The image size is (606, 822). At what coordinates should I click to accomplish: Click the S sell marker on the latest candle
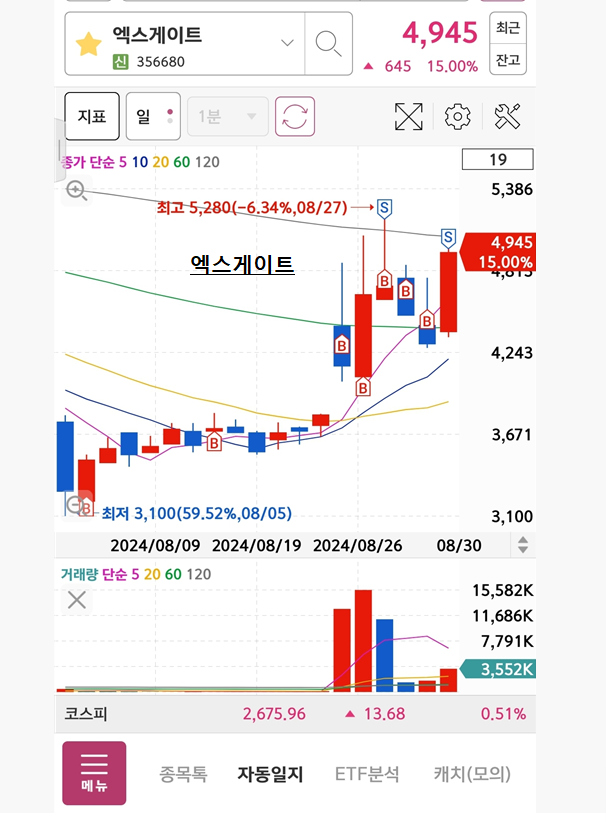pyautogui.click(x=448, y=238)
